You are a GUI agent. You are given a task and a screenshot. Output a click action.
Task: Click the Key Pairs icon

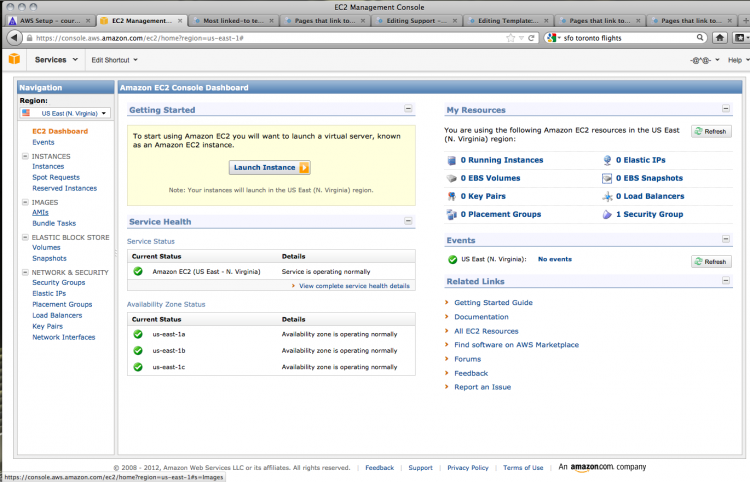click(452, 197)
